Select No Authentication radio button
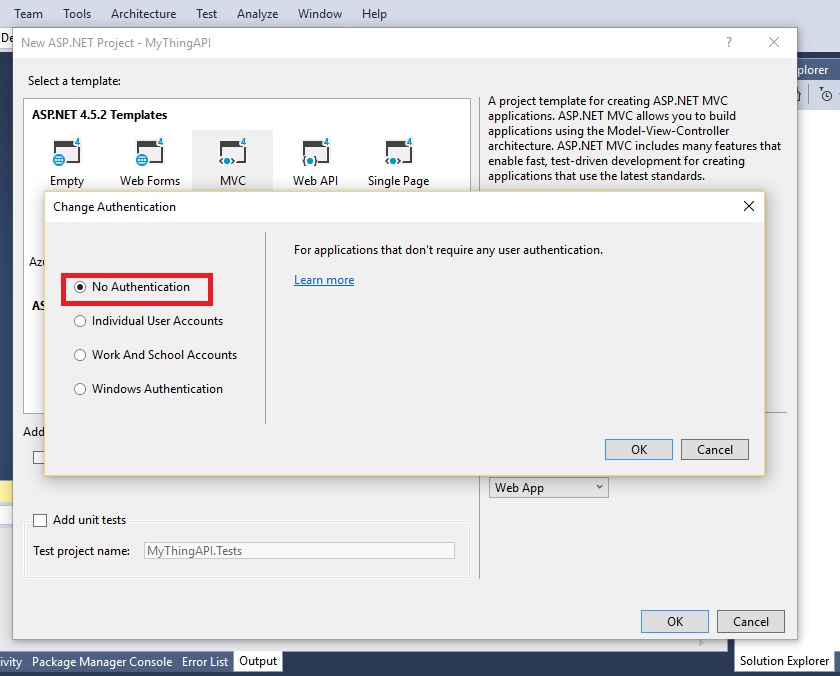The width and height of the screenshot is (840, 676). pos(80,287)
